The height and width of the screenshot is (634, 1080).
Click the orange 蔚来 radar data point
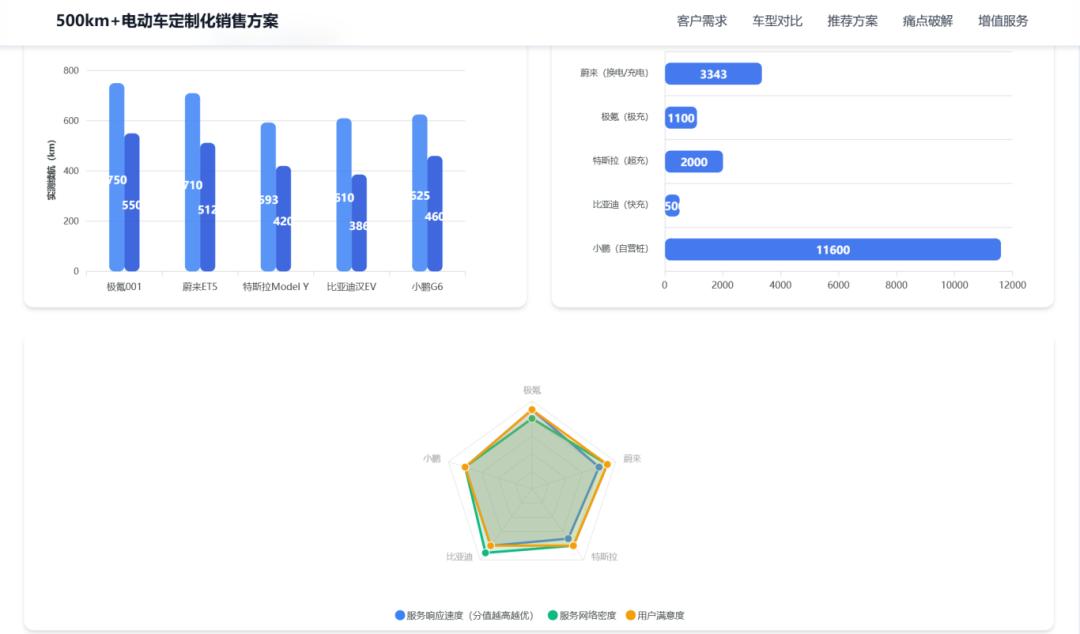point(607,464)
